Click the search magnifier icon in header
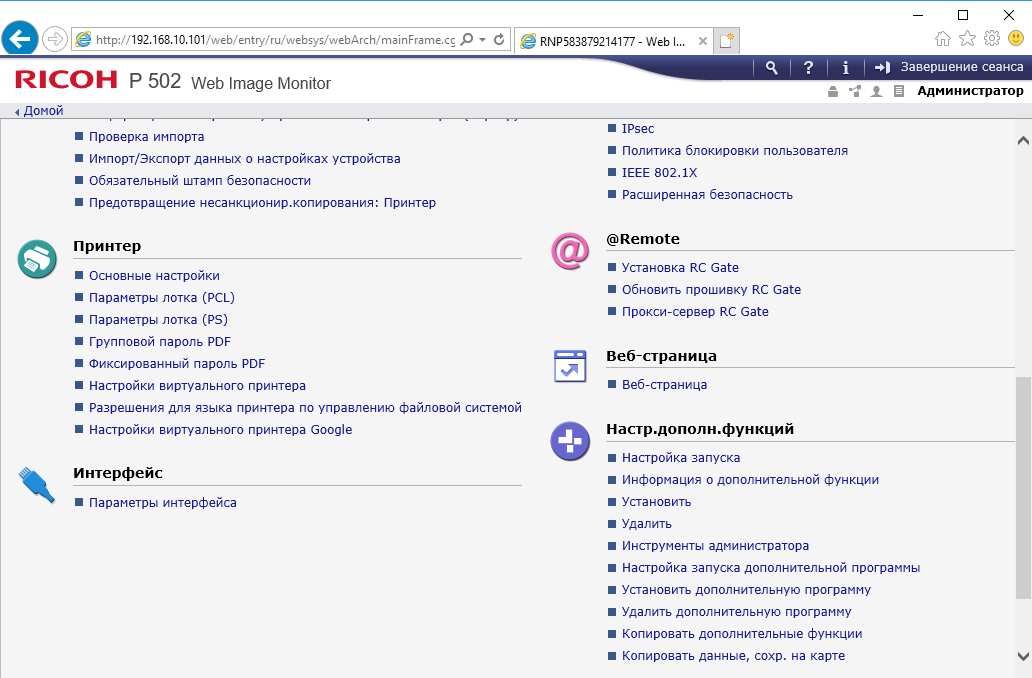This screenshot has height=678, width=1032. (x=771, y=68)
